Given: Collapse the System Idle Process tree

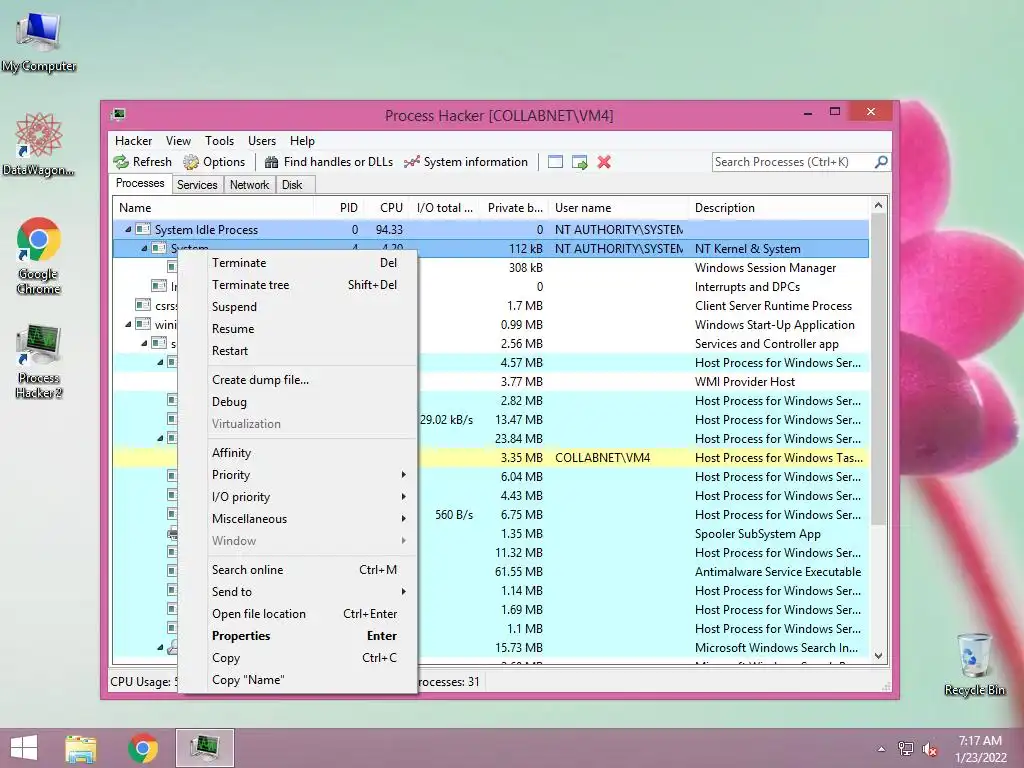Looking at the screenshot, I should 128,230.
